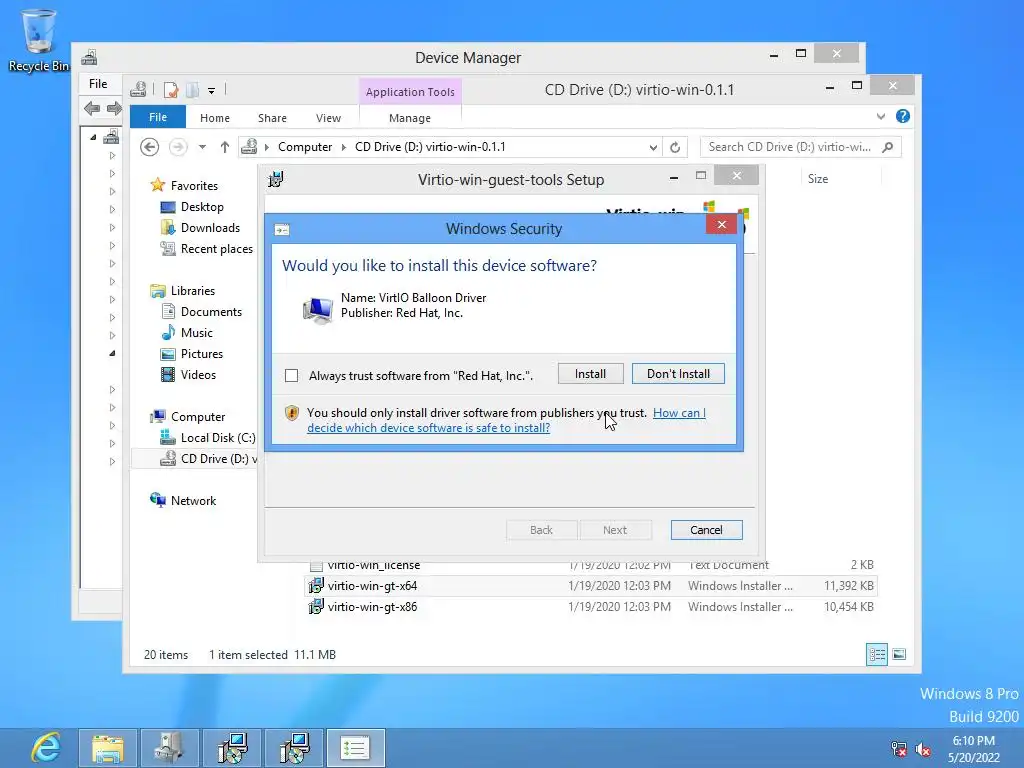Open the Documents library

pyautogui.click(x=211, y=312)
